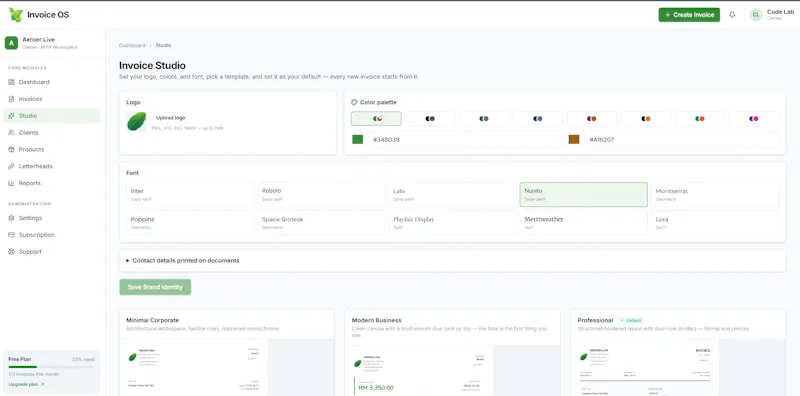
Task: Choose the Lora font
Action: pyautogui.click(x=715, y=222)
